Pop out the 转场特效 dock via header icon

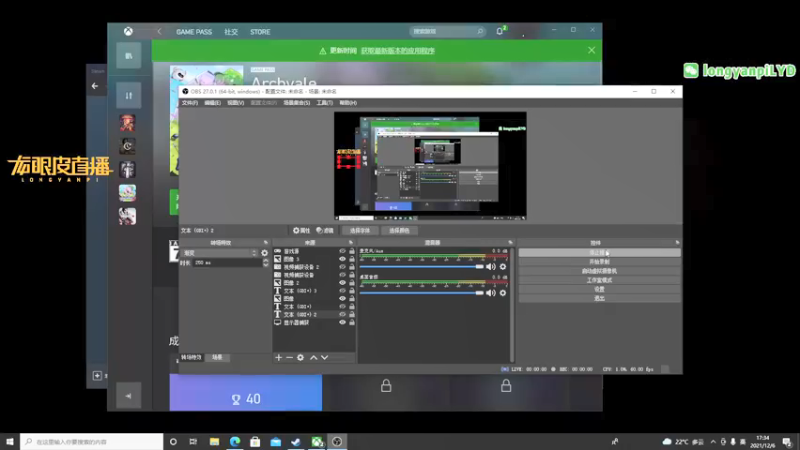click(x=266, y=243)
